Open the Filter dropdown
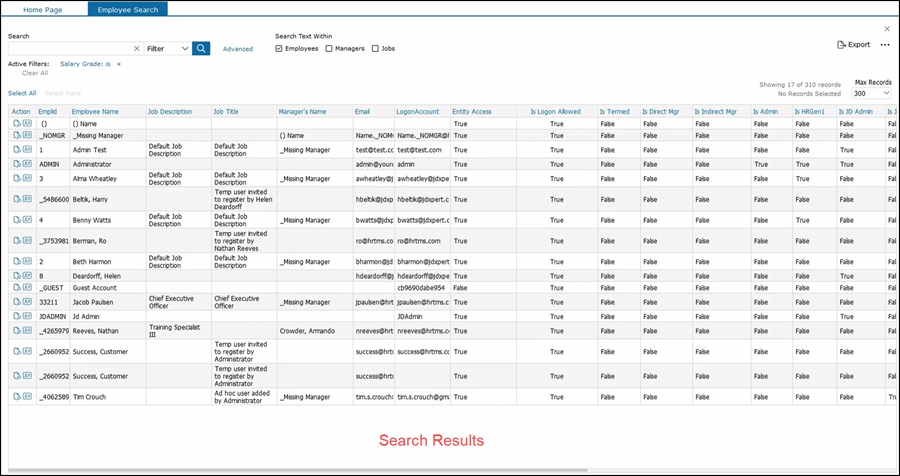The width and height of the screenshot is (900, 476). point(167,48)
